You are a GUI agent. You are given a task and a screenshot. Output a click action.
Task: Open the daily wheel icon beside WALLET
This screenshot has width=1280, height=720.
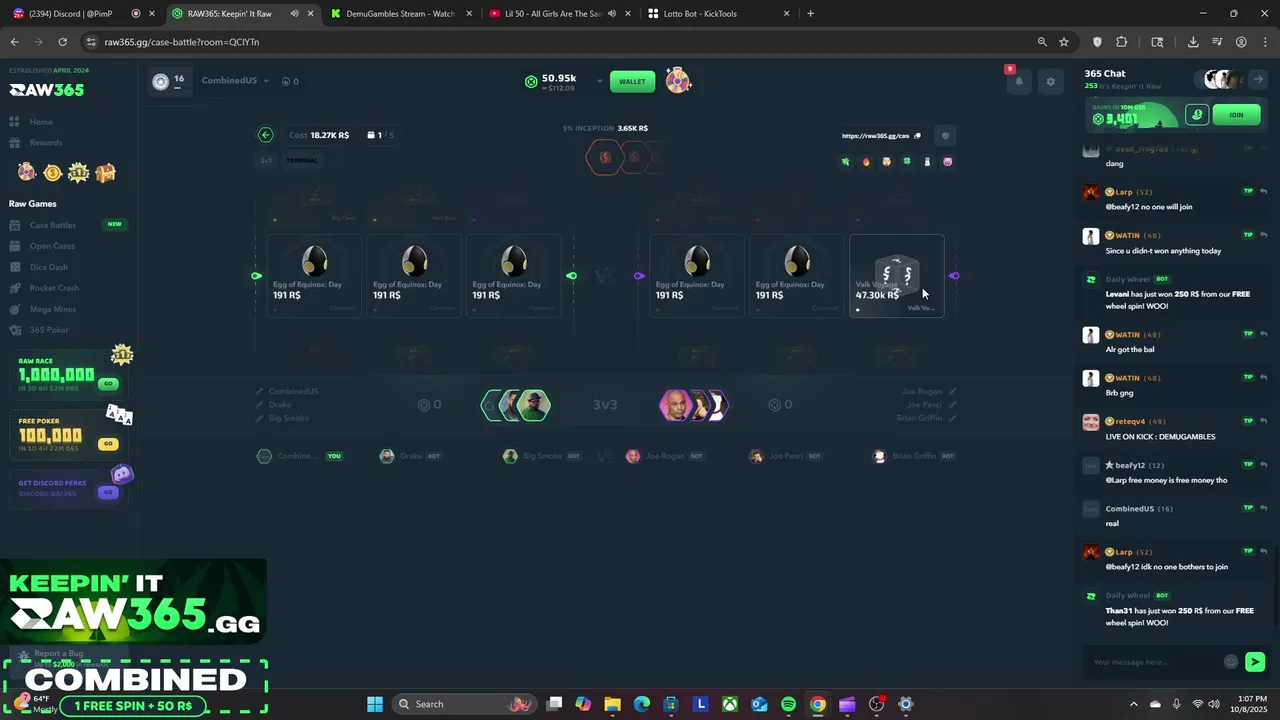tap(678, 81)
